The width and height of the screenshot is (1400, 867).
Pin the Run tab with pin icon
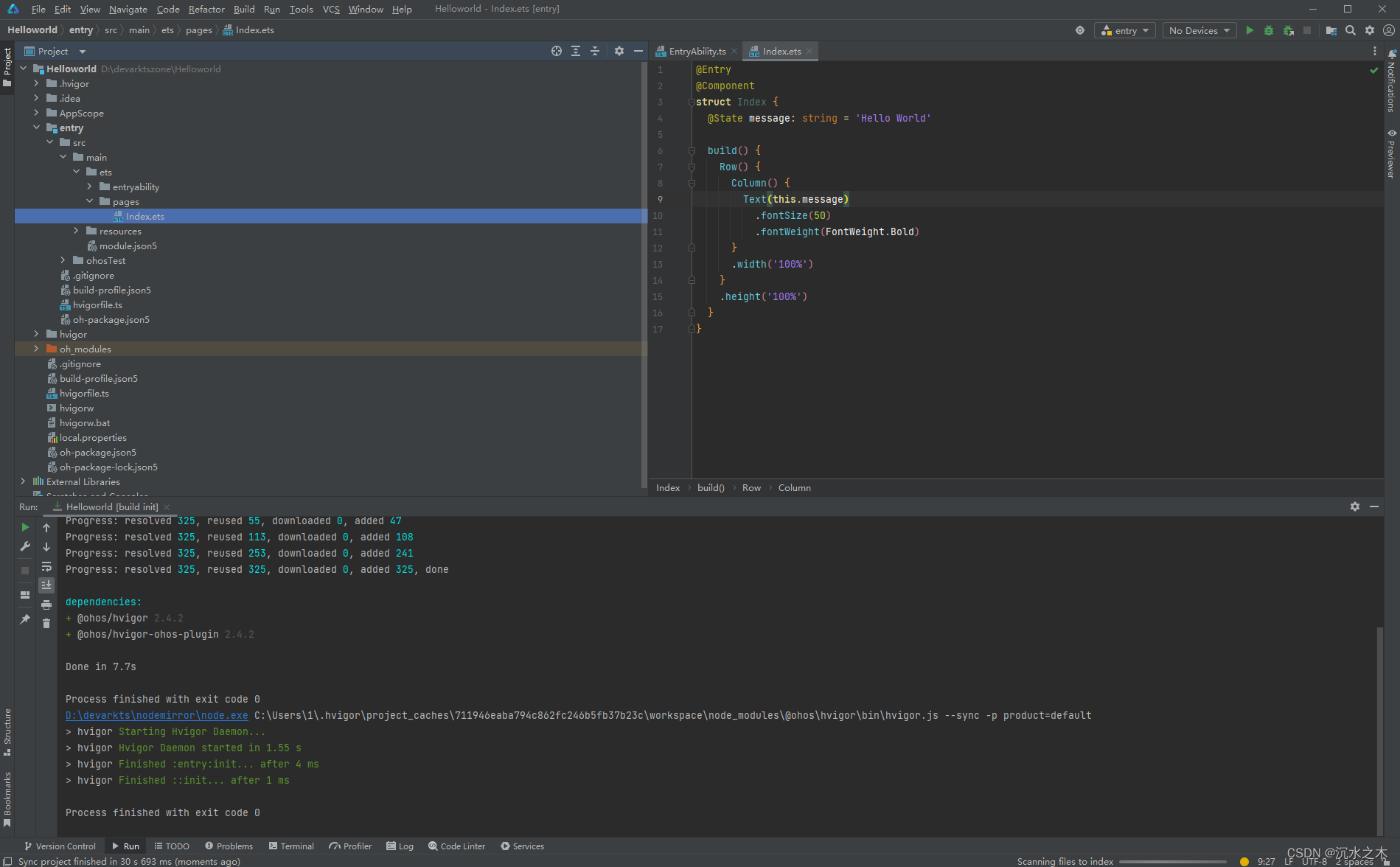point(25,619)
